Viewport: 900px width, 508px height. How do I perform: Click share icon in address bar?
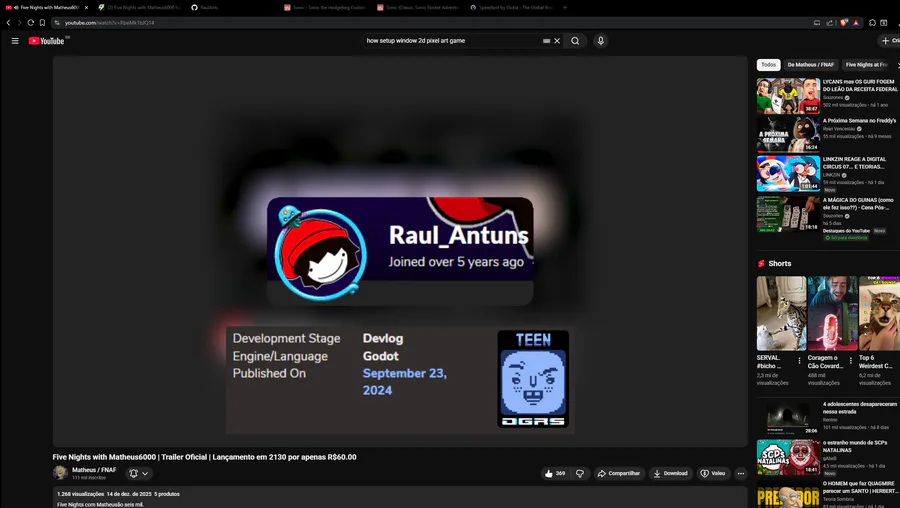829,23
